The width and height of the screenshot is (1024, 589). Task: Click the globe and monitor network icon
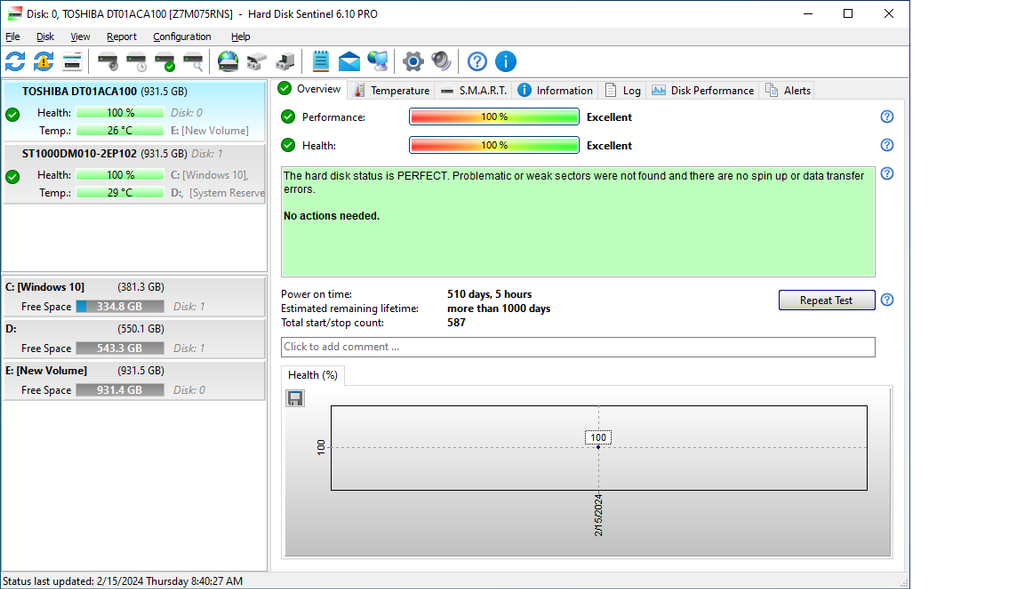point(377,61)
